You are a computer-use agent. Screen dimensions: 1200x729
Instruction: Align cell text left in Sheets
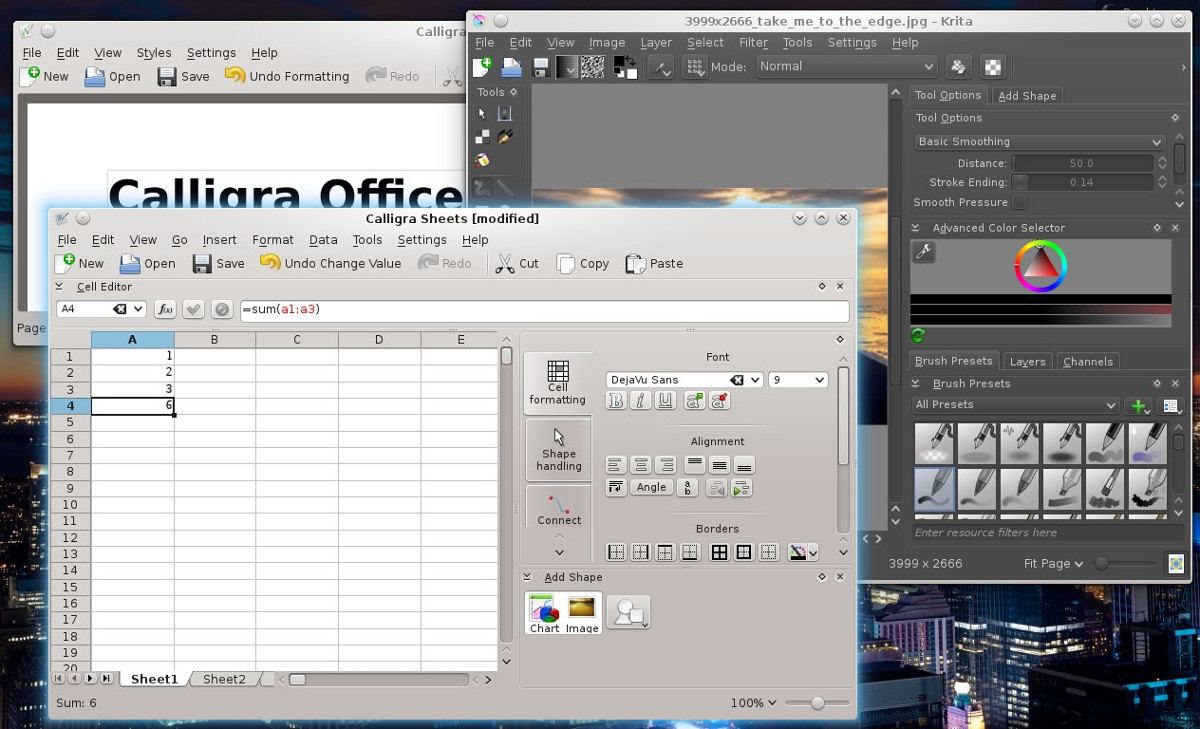pyautogui.click(x=616, y=465)
